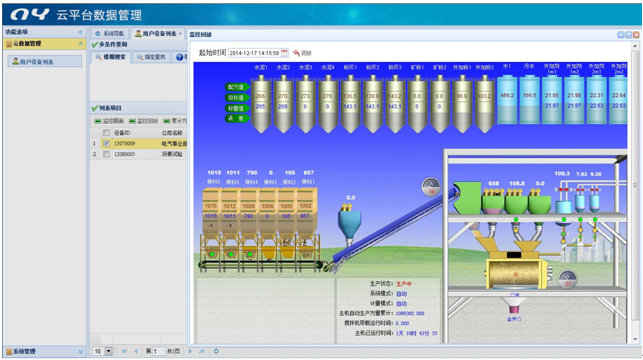643x360 pixels.
Task: Close the 用户设备列表 tab with its x
Action: pyautogui.click(x=180, y=33)
